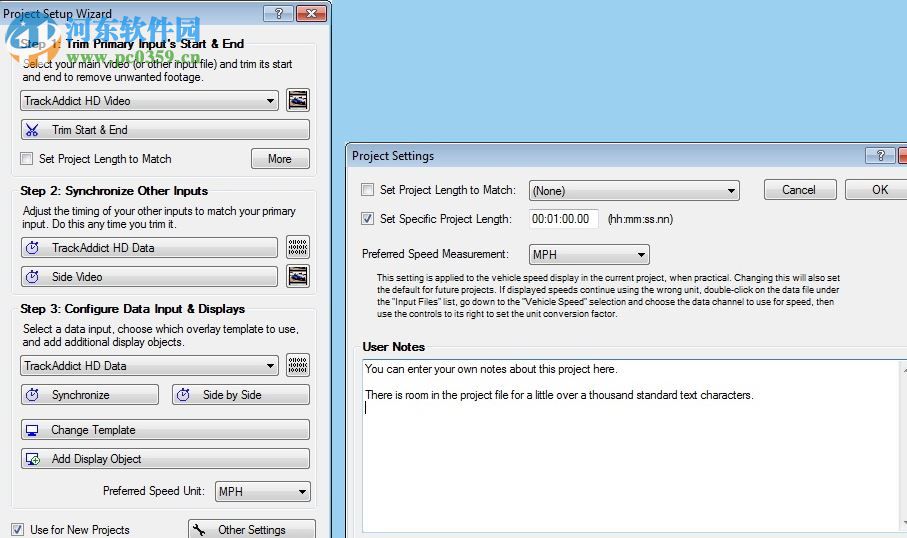Click the '(hh:mm:ss.nn)' format hint
This screenshot has height=538, width=907.
coord(640,219)
